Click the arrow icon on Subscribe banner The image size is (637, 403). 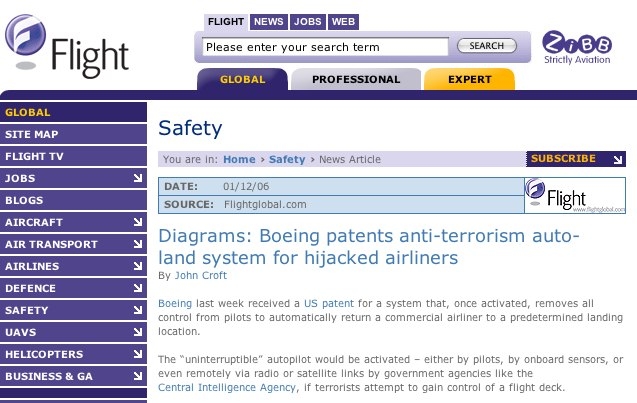coord(618,159)
